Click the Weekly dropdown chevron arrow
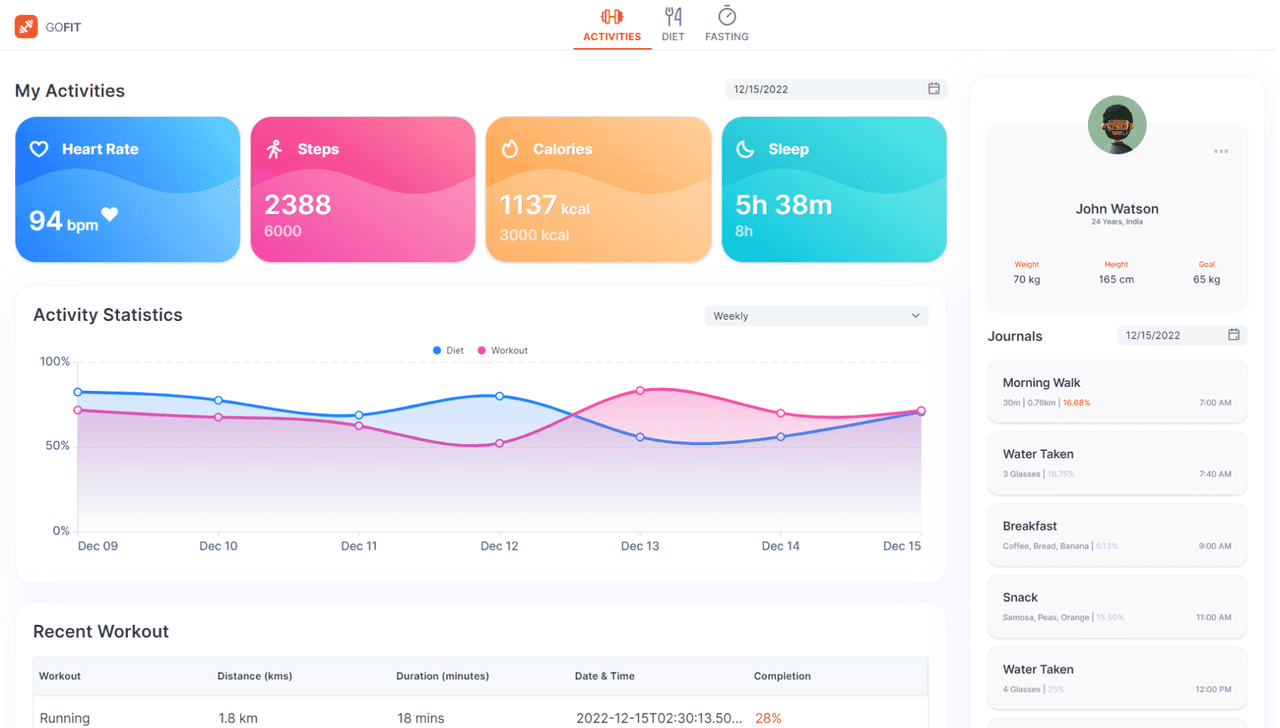The height and width of the screenshot is (728, 1280). coord(915,316)
